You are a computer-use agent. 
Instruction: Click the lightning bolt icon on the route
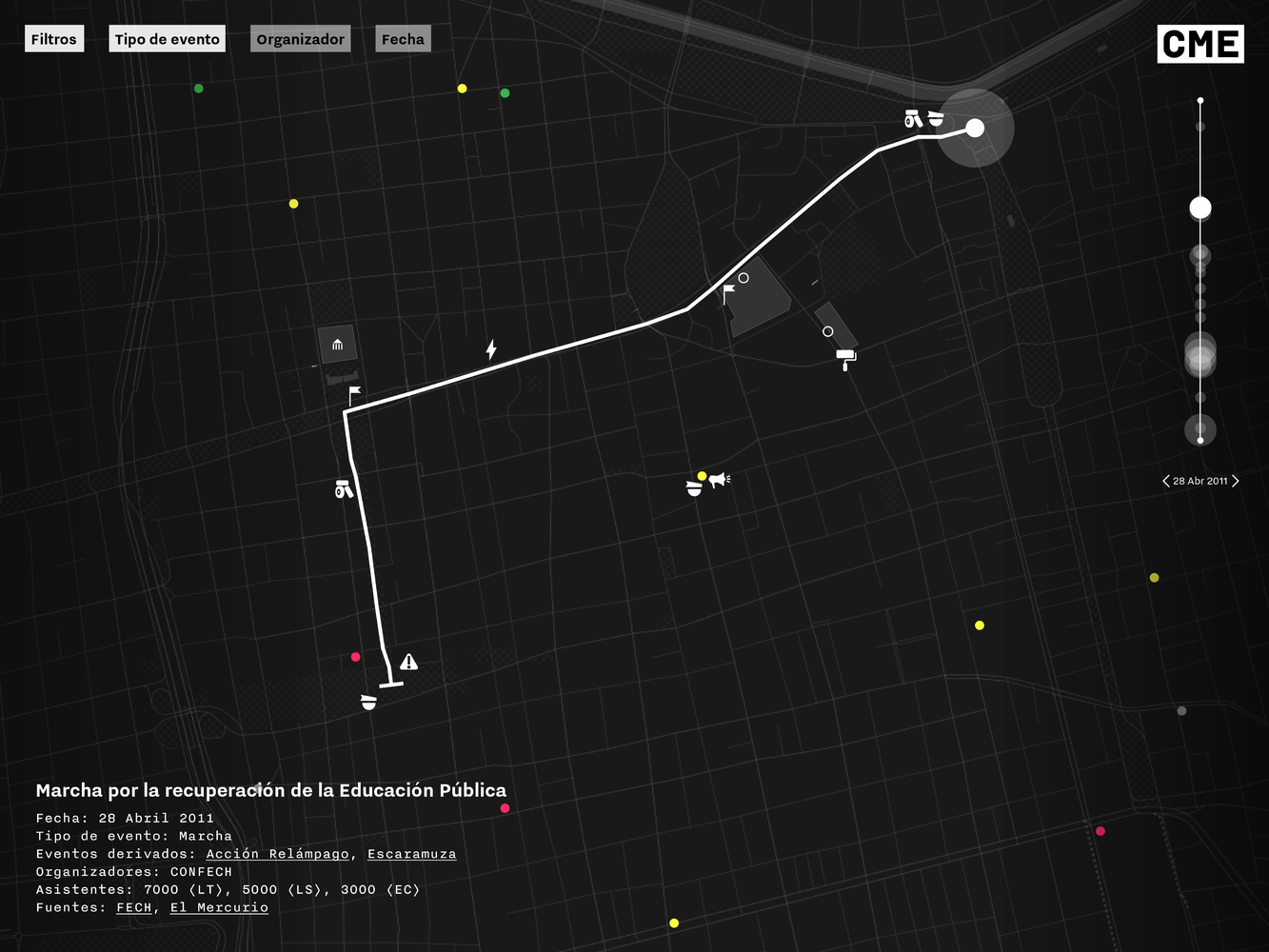[x=491, y=349]
